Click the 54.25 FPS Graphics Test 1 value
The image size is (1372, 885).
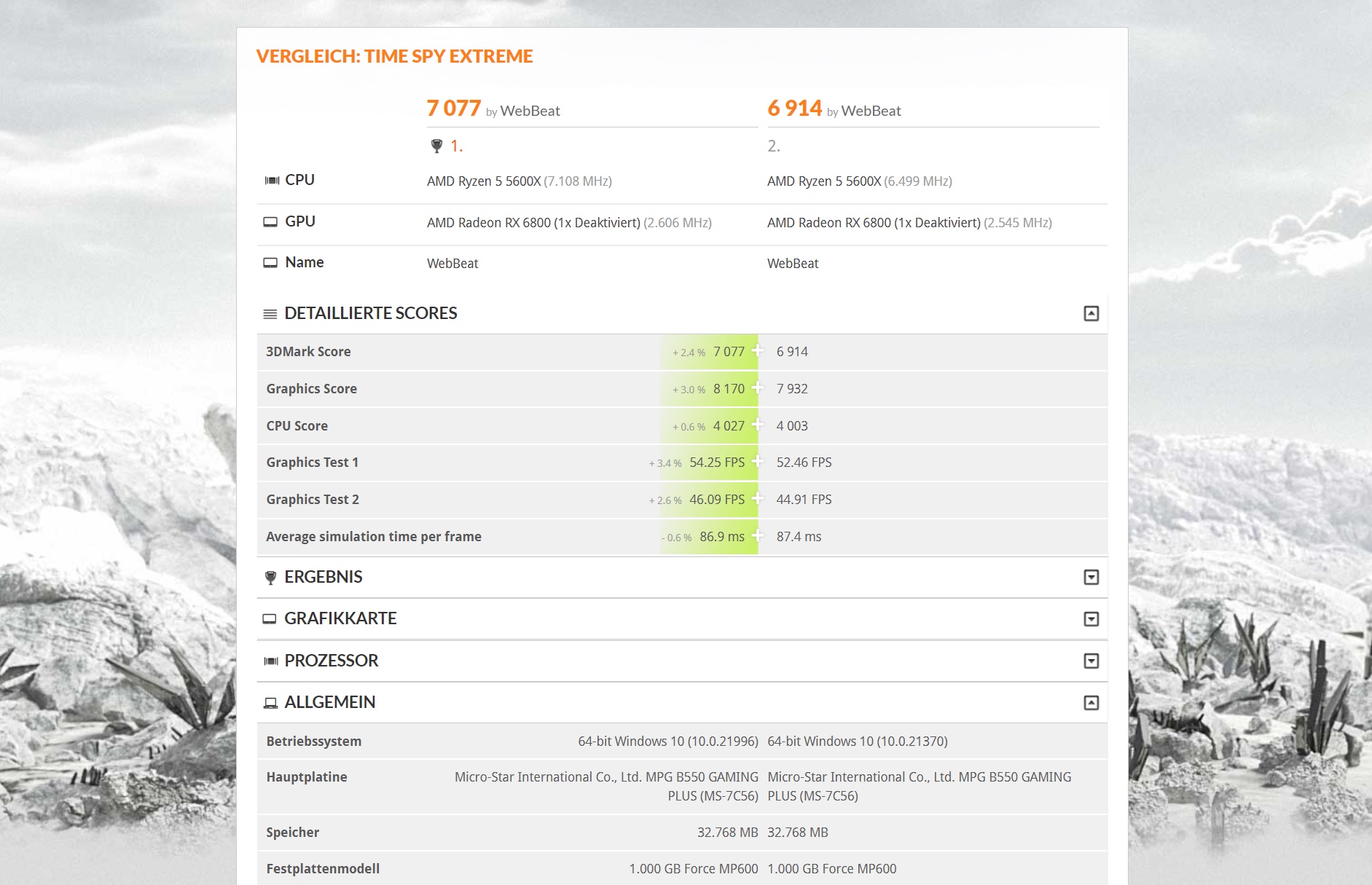(717, 463)
